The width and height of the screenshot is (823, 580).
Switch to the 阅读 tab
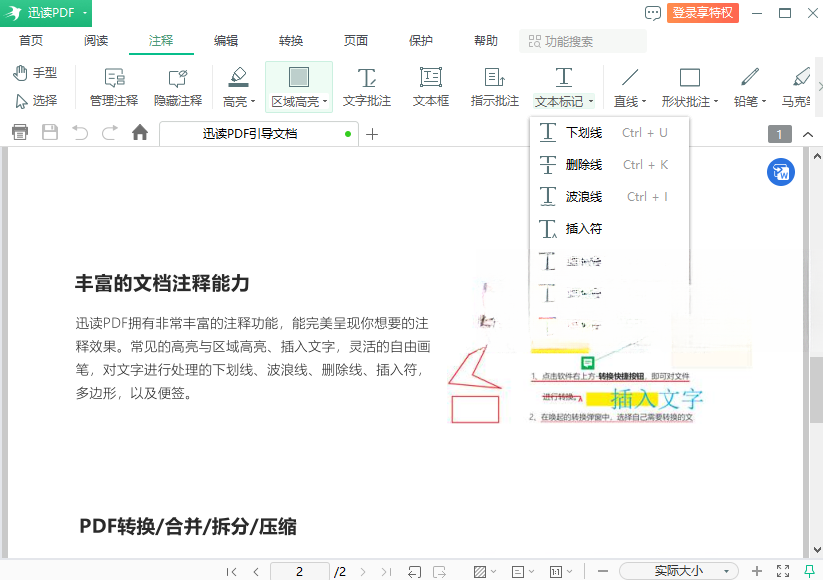pos(96,40)
